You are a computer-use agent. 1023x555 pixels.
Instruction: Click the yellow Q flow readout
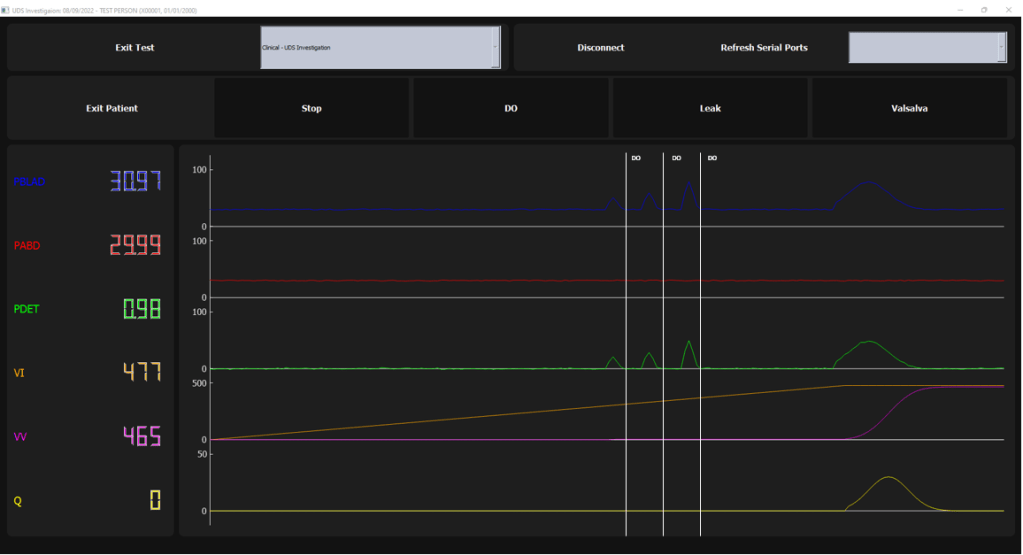[155, 500]
